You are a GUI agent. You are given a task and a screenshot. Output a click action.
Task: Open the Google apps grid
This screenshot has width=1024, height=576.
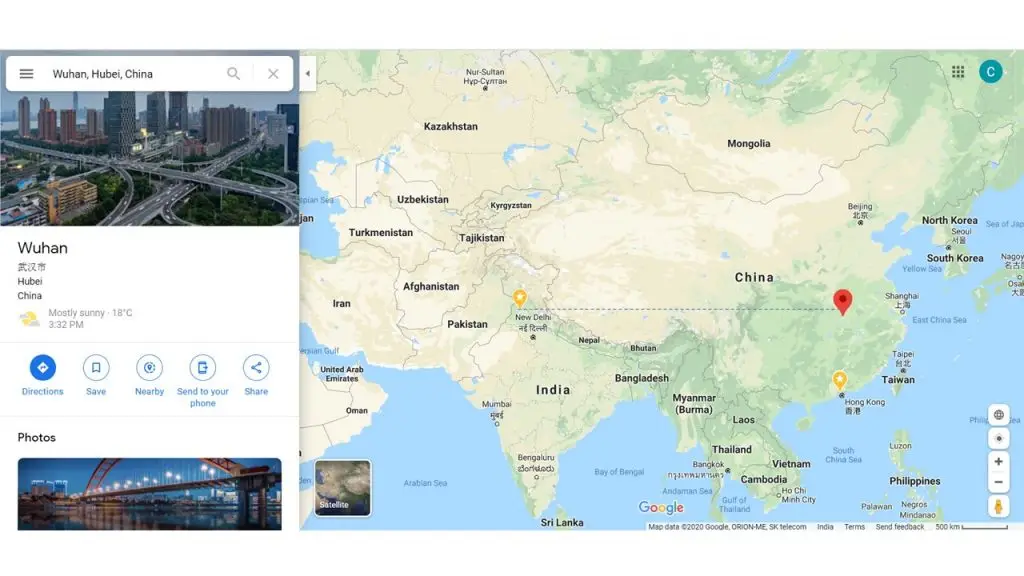click(x=958, y=72)
